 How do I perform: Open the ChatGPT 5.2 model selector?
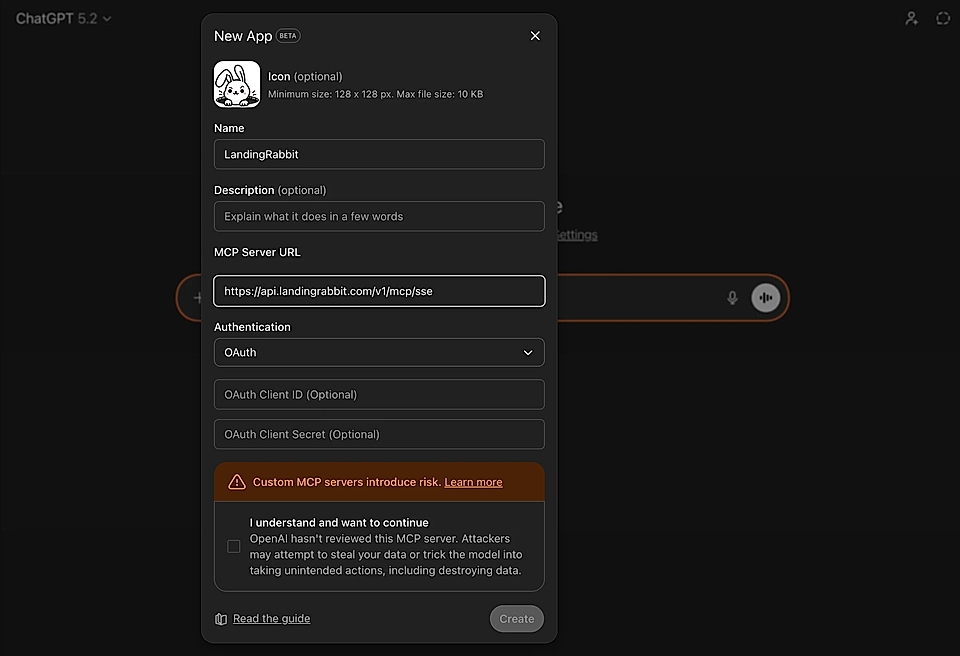(x=64, y=18)
